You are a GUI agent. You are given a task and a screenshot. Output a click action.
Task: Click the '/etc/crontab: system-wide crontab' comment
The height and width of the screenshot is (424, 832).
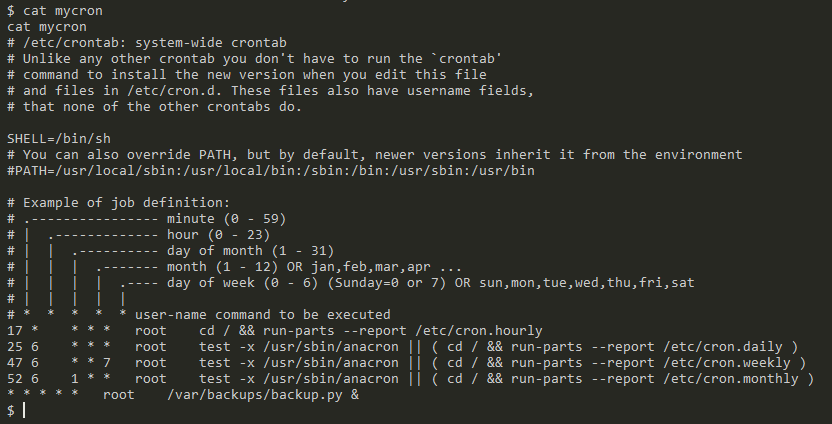pyautogui.click(x=154, y=43)
